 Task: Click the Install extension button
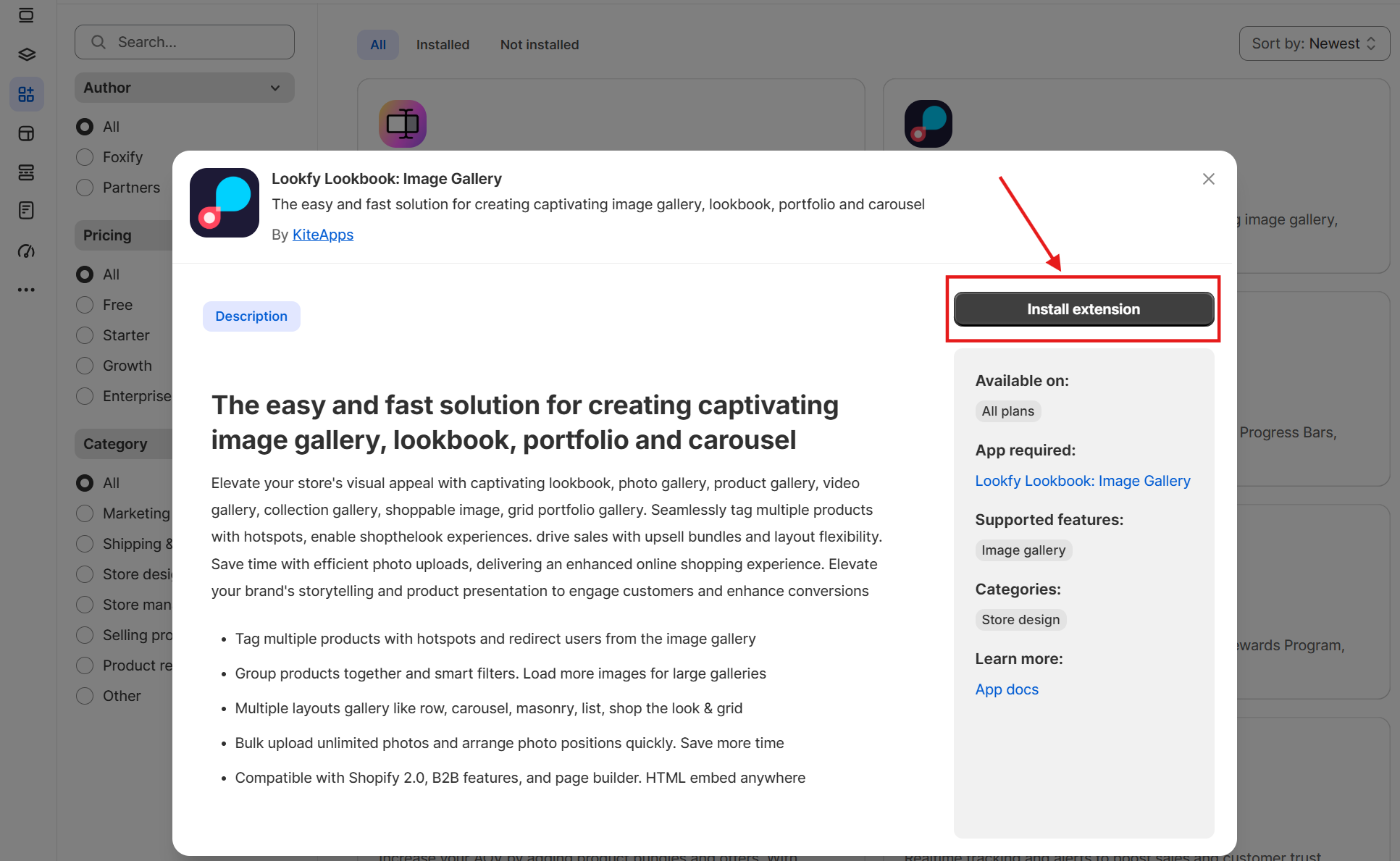click(1083, 309)
